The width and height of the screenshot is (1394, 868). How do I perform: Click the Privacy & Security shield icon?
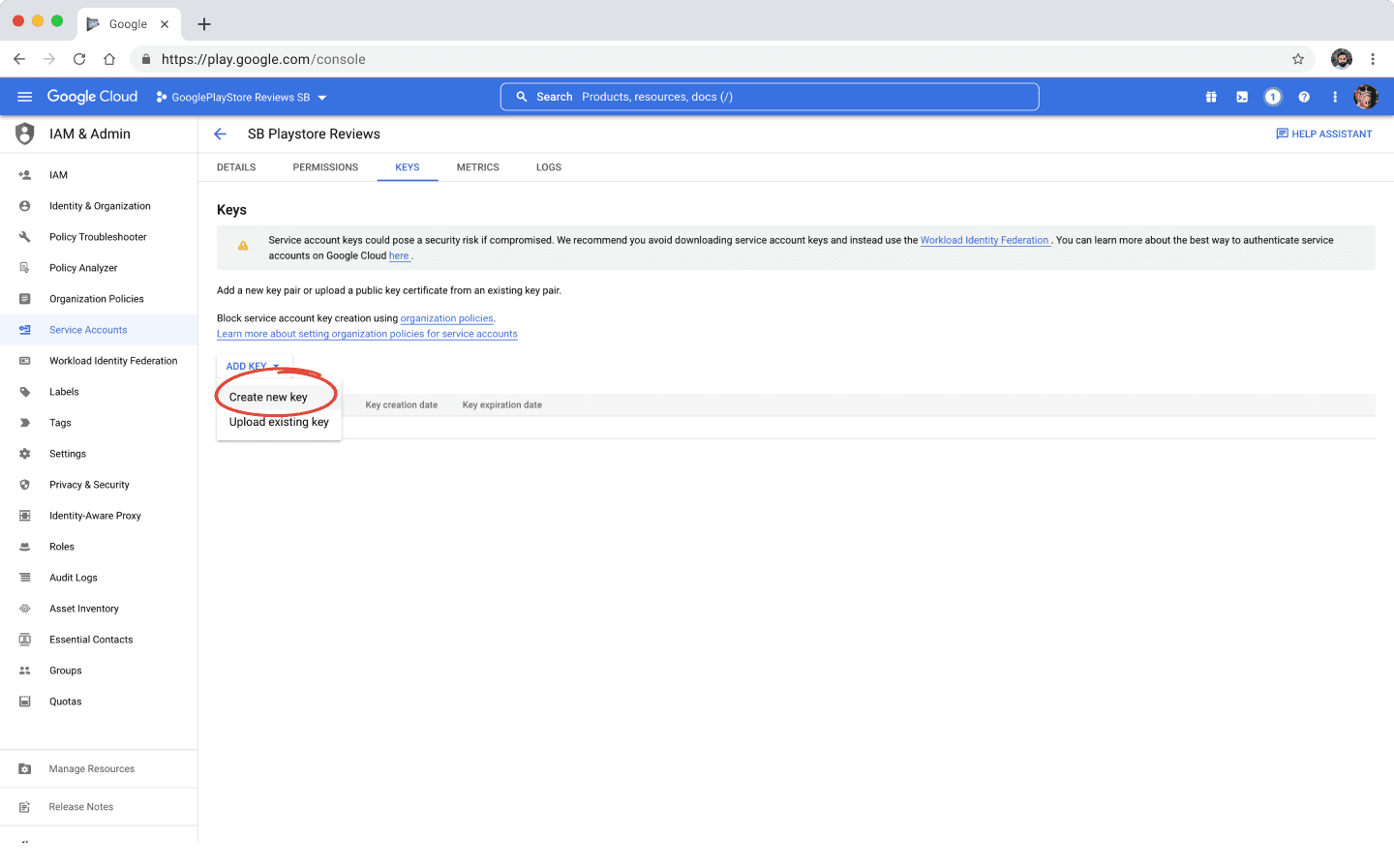[x=25, y=485]
